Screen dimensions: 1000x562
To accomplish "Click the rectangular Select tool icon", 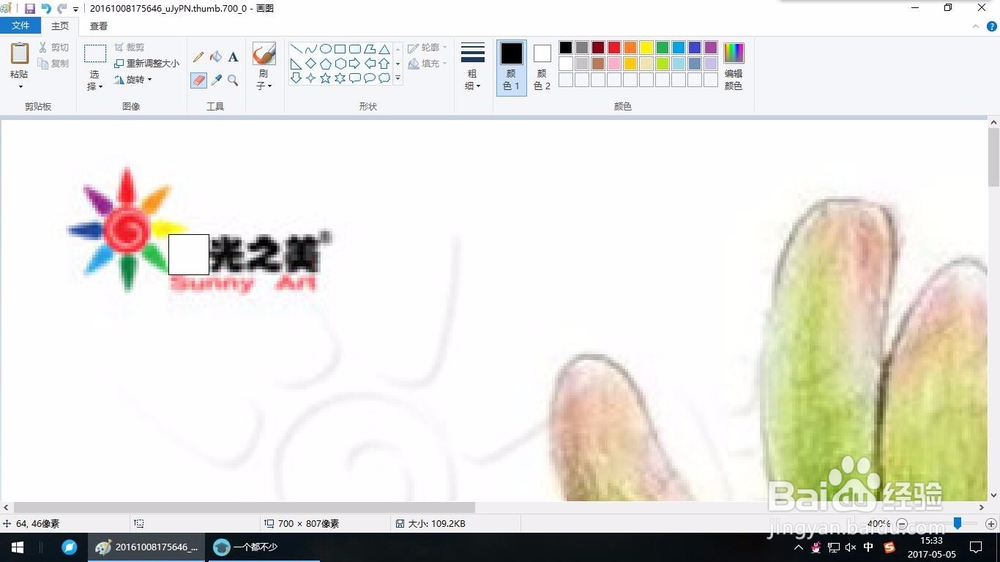I will (95, 54).
